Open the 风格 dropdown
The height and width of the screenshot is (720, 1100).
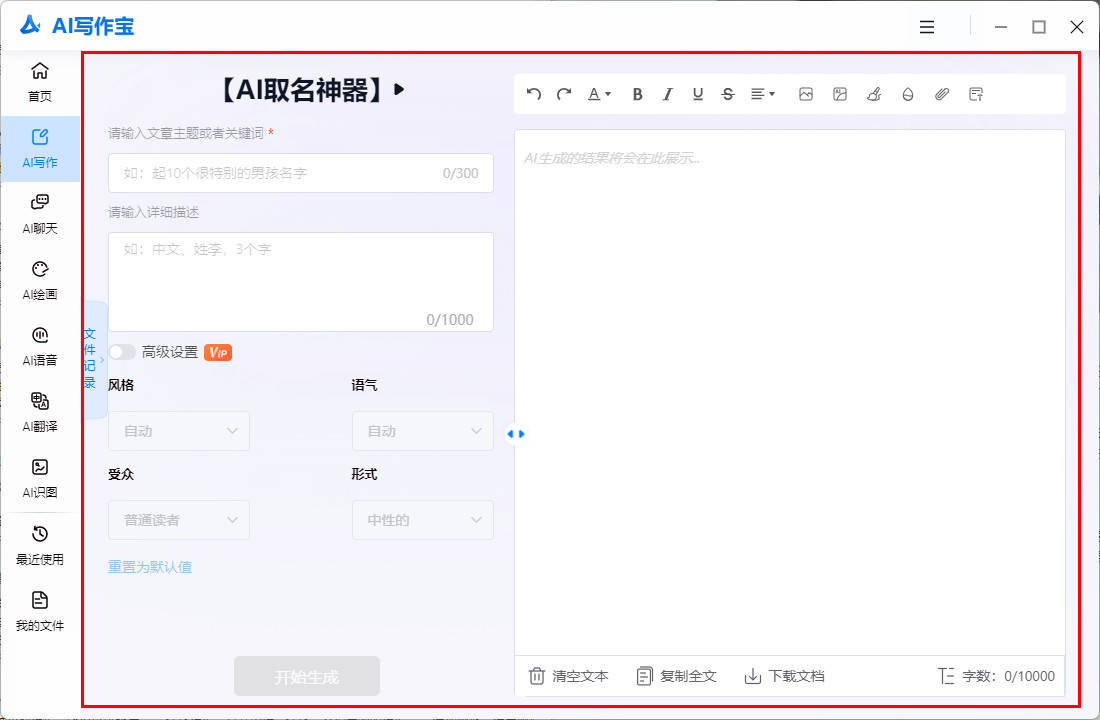click(179, 431)
